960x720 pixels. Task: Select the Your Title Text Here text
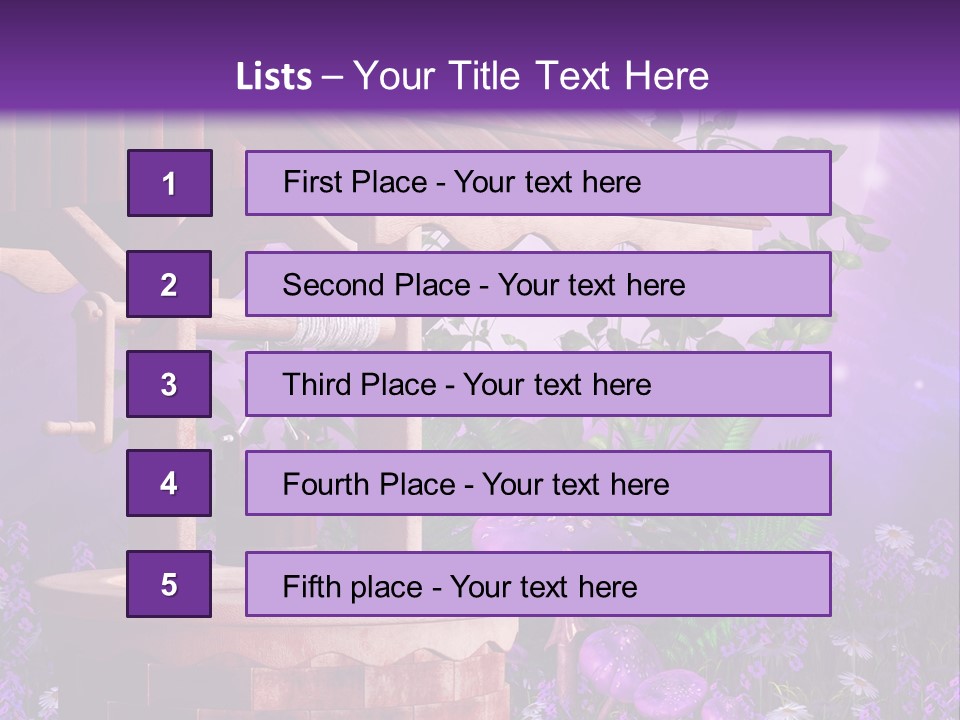click(531, 76)
